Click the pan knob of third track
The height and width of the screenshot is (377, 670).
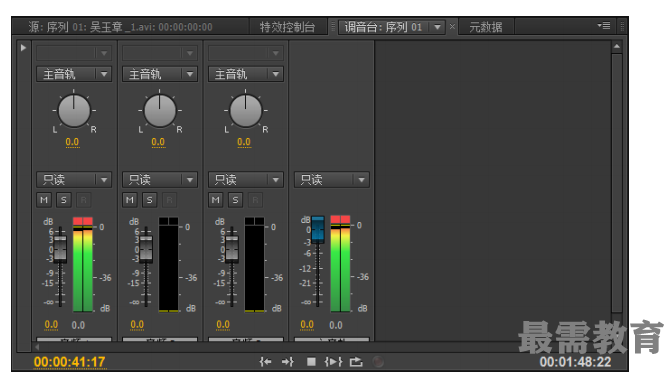tap(246, 111)
